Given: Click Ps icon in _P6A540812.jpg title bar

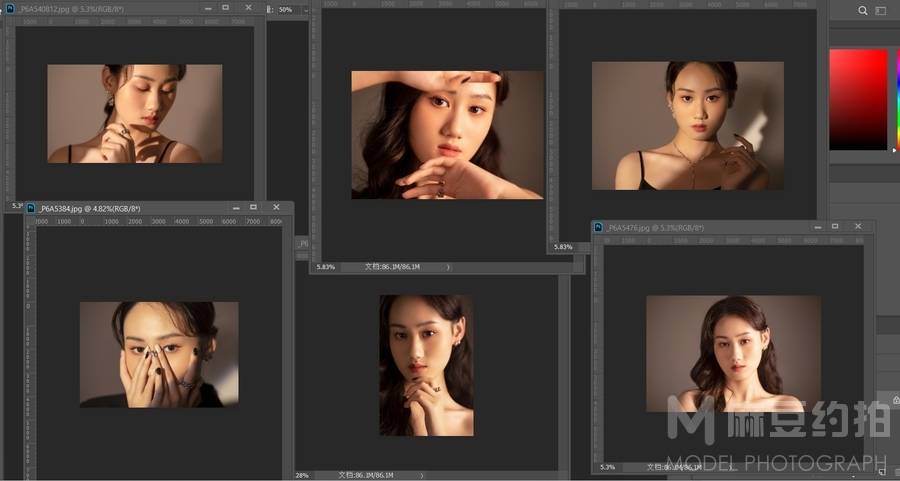Looking at the screenshot, I should (10, 8).
